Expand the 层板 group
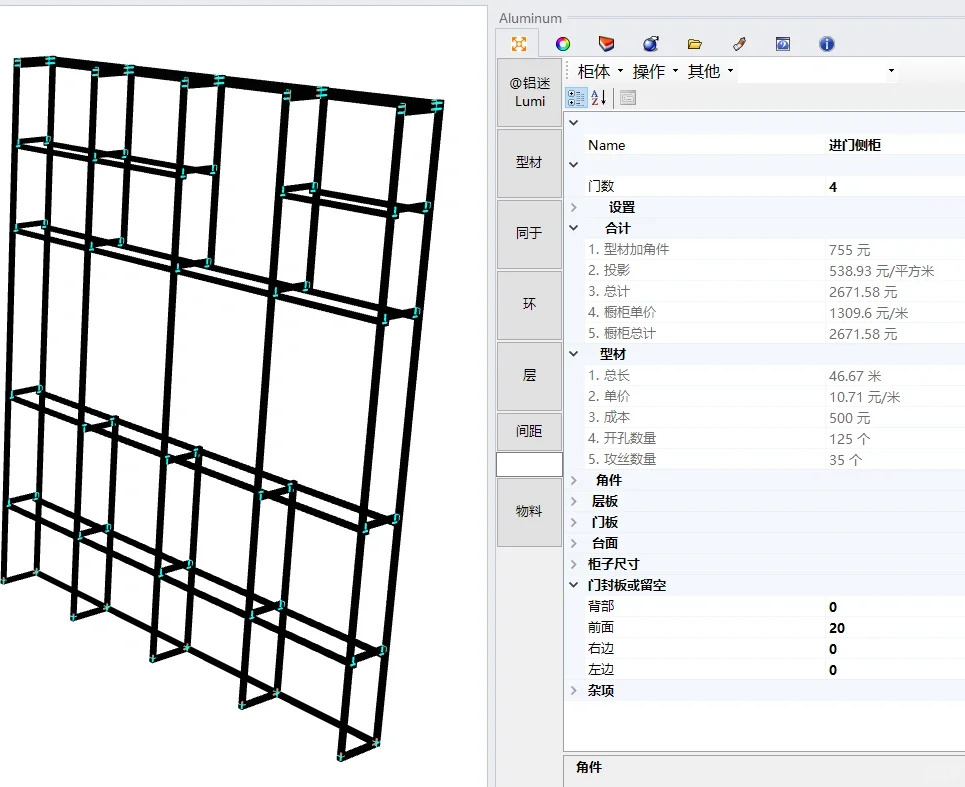The image size is (965, 787). point(574,501)
